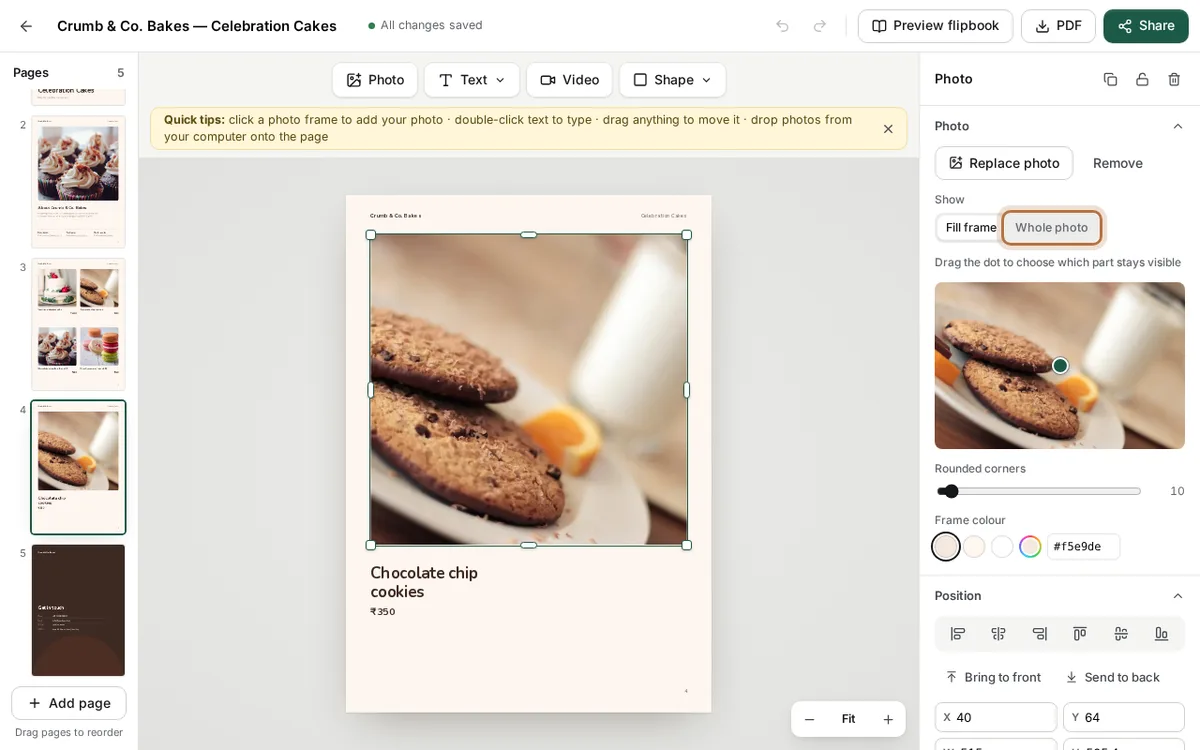Click the ₹350 price text

point(382,612)
